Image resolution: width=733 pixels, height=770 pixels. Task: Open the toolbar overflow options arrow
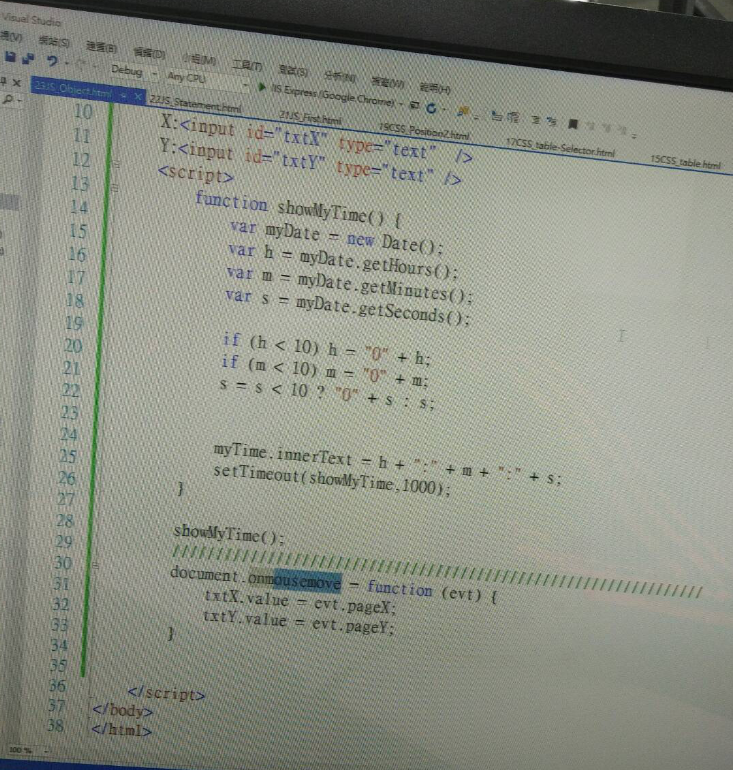click(x=635, y=135)
